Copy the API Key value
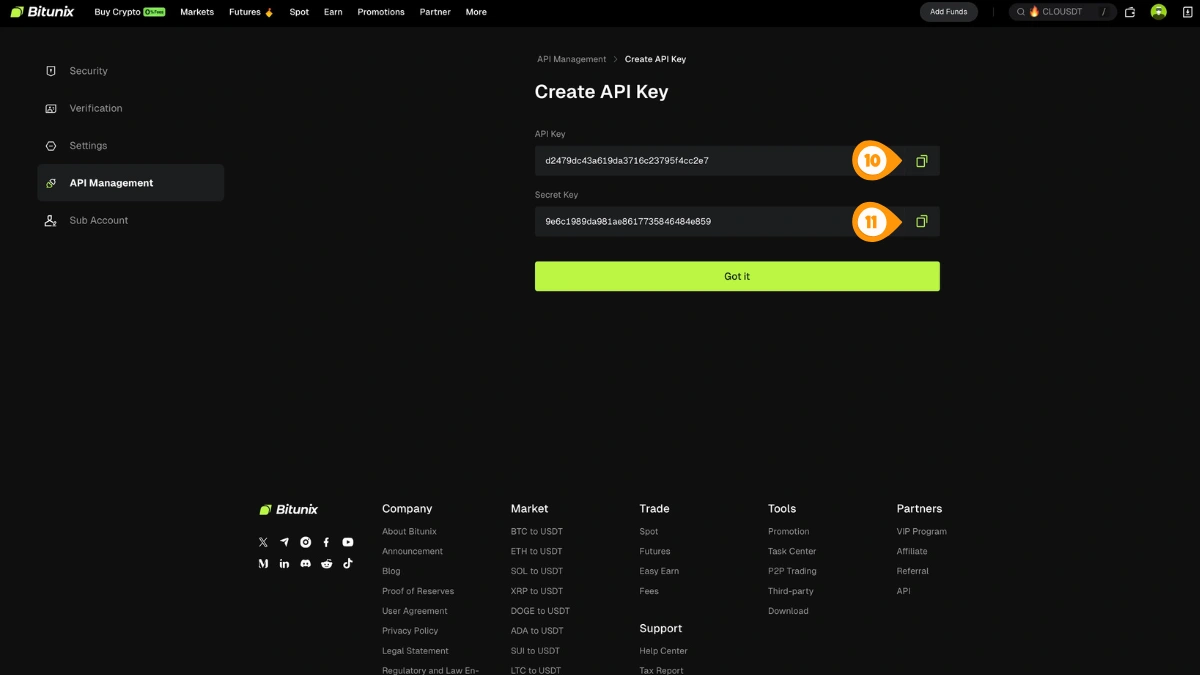This screenshot has height=675, width=1200. [x=921, y=161]
